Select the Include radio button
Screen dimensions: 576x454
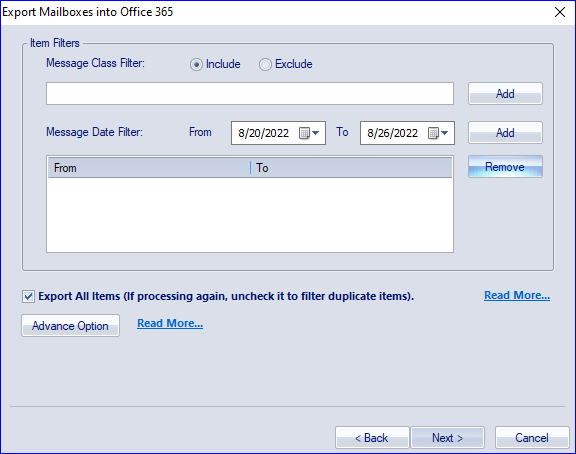pyautogui.click(x=196, y=65)
